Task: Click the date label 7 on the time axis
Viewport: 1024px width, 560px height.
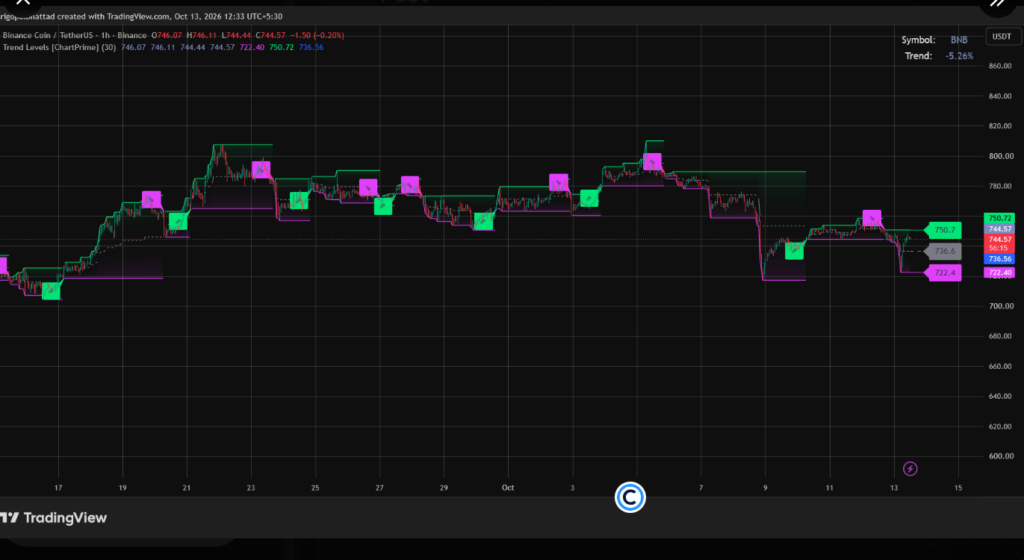Action: click(701, 488)
